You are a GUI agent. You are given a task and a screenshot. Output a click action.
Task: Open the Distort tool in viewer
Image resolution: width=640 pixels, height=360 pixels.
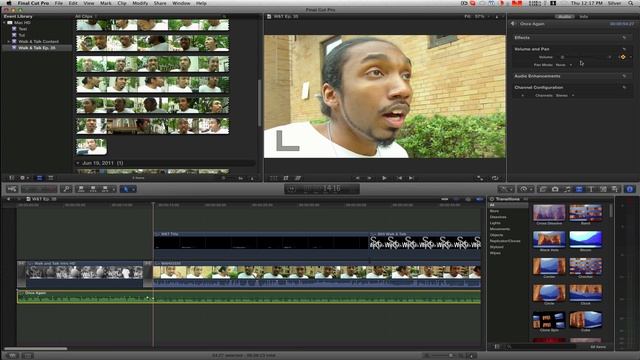298,178
